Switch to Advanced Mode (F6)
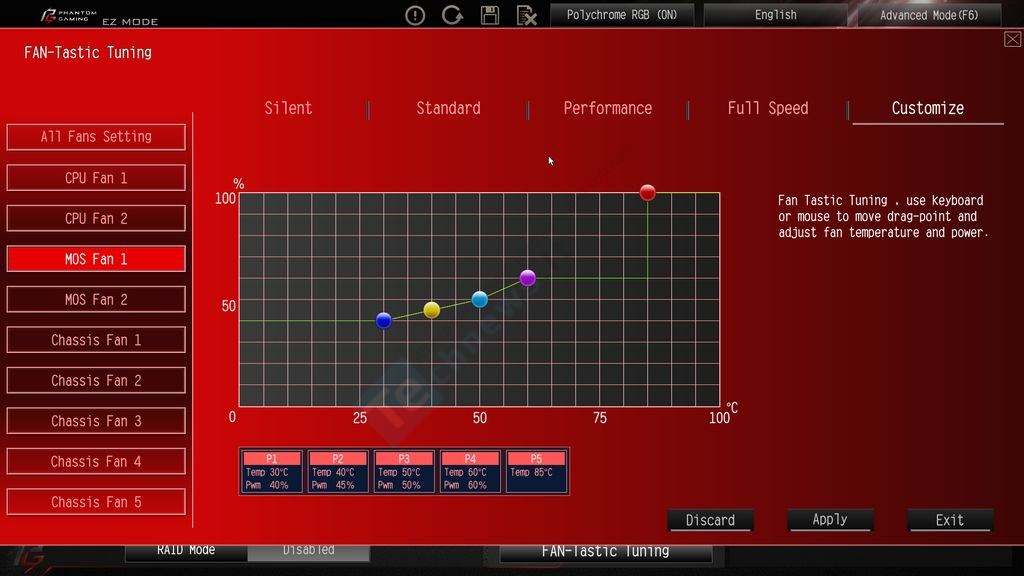 (929, 14)
